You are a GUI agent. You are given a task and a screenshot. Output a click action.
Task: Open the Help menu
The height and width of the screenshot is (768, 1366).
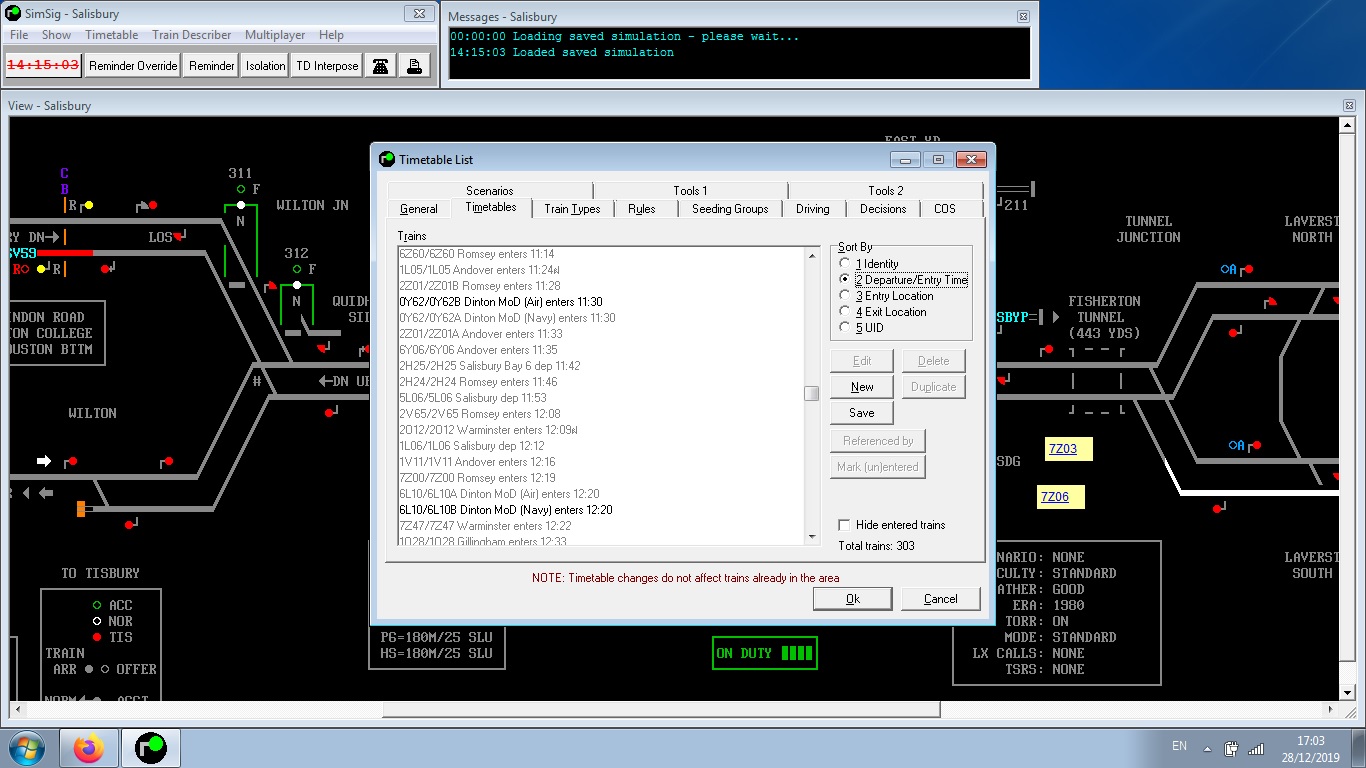(331, 35)
